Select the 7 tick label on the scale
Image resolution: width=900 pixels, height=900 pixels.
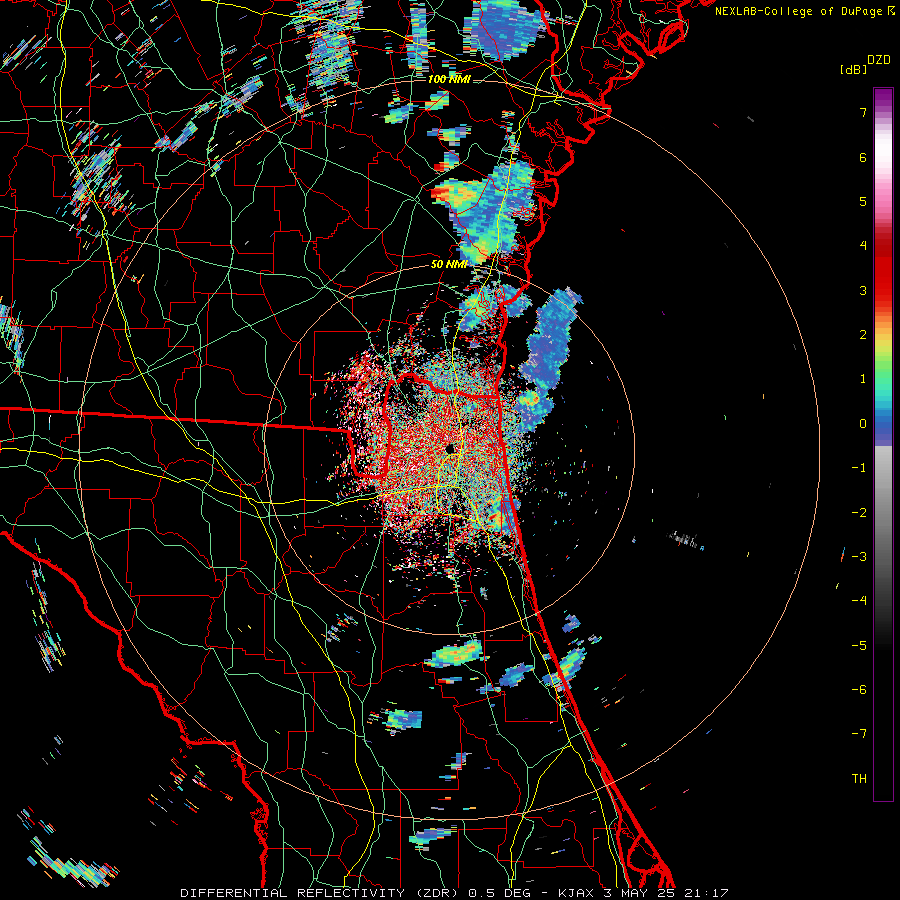coord(863,112)
